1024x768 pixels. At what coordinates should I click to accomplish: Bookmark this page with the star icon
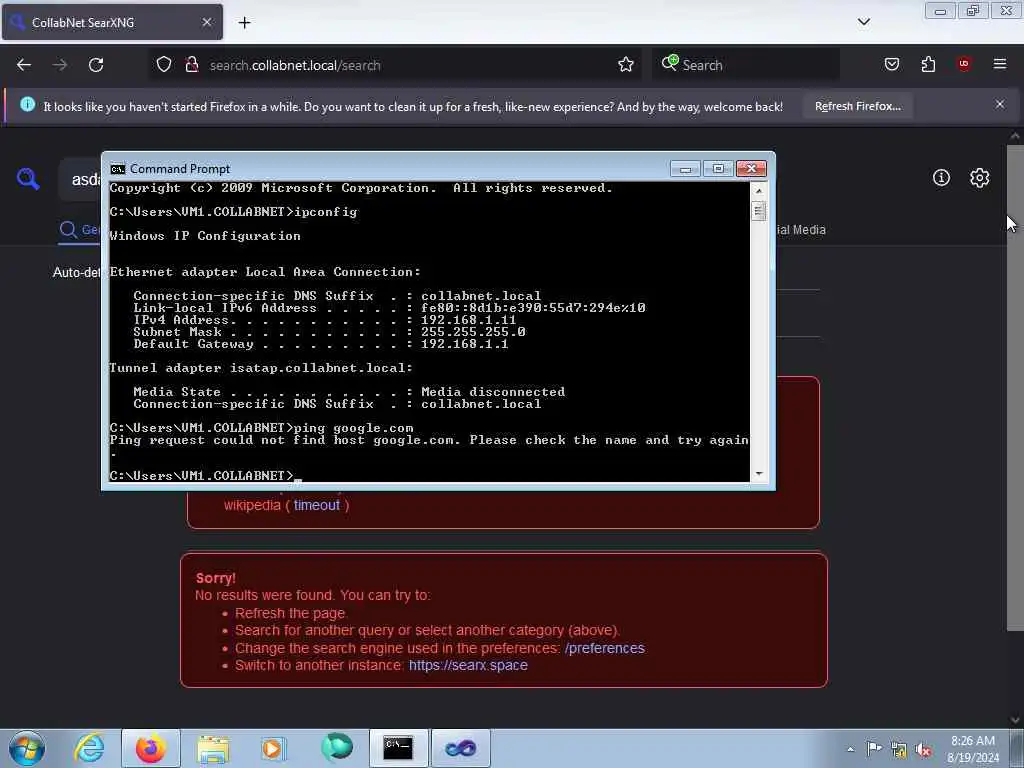pos(626,65)
